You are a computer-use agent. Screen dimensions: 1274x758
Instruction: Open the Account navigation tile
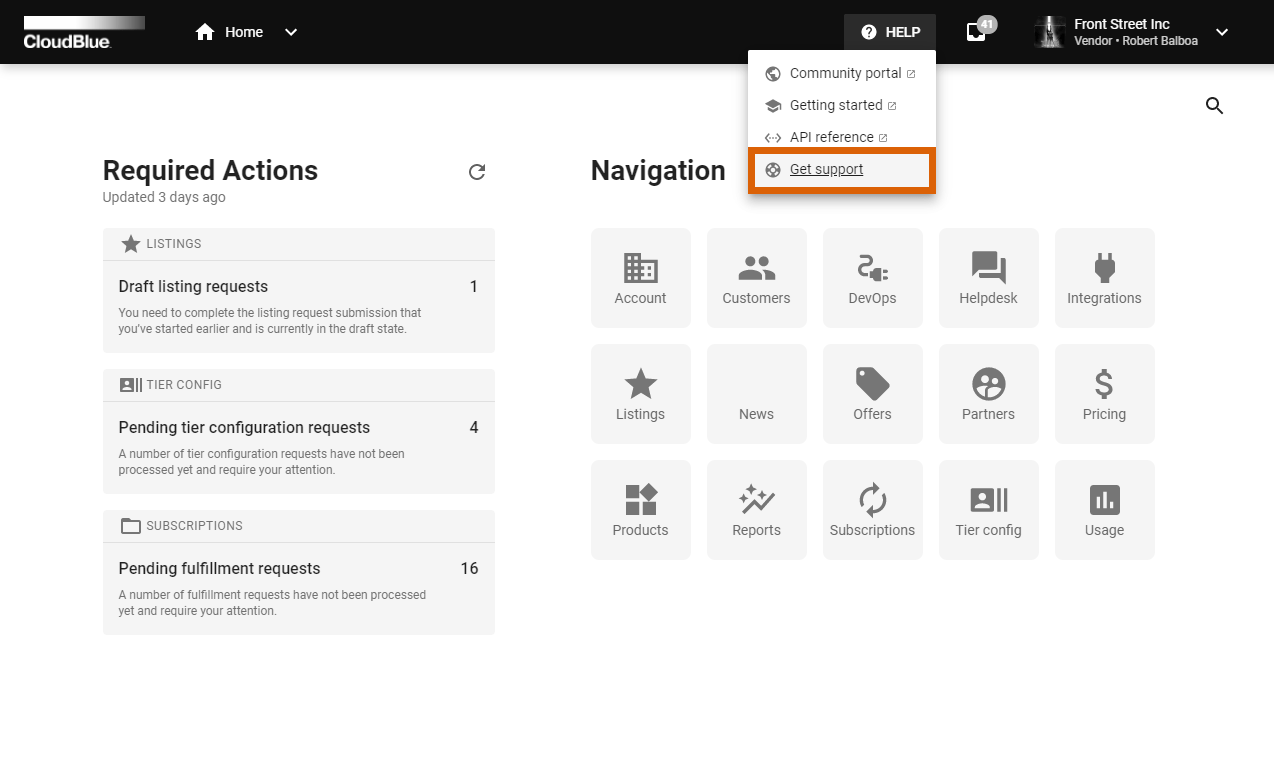[640, 278]
